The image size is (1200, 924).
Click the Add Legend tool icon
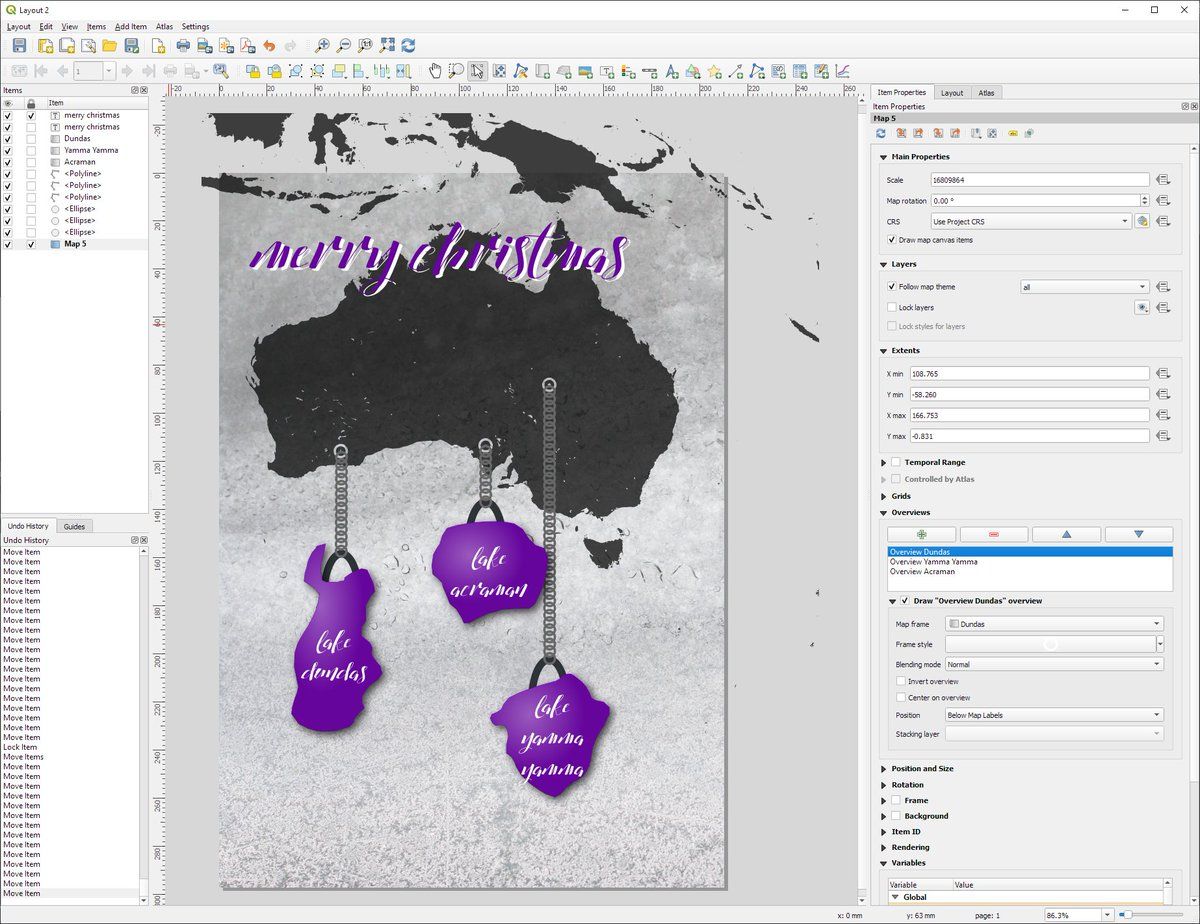pyautogui.click(x=629, y=71)
